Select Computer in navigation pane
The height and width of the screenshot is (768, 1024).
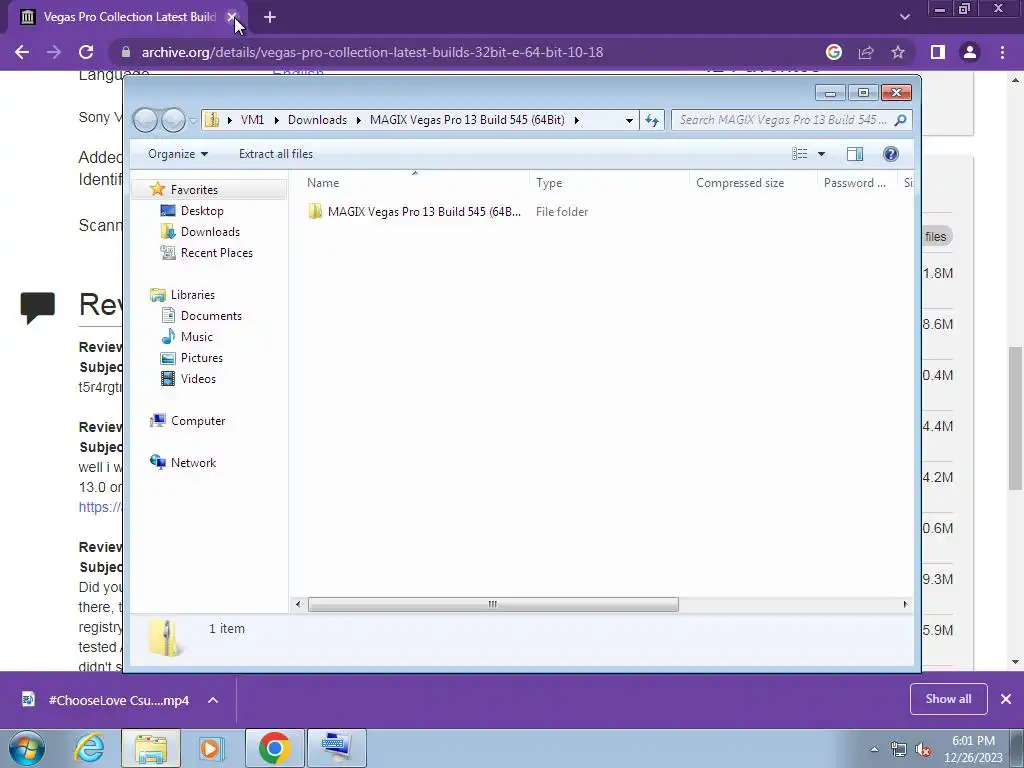pos(198,421)
